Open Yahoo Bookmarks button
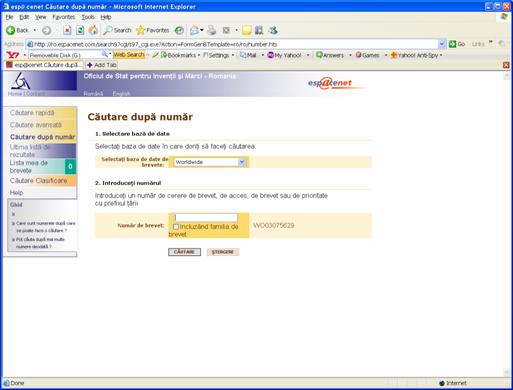The image size is (513, 390). click(178, 55)
